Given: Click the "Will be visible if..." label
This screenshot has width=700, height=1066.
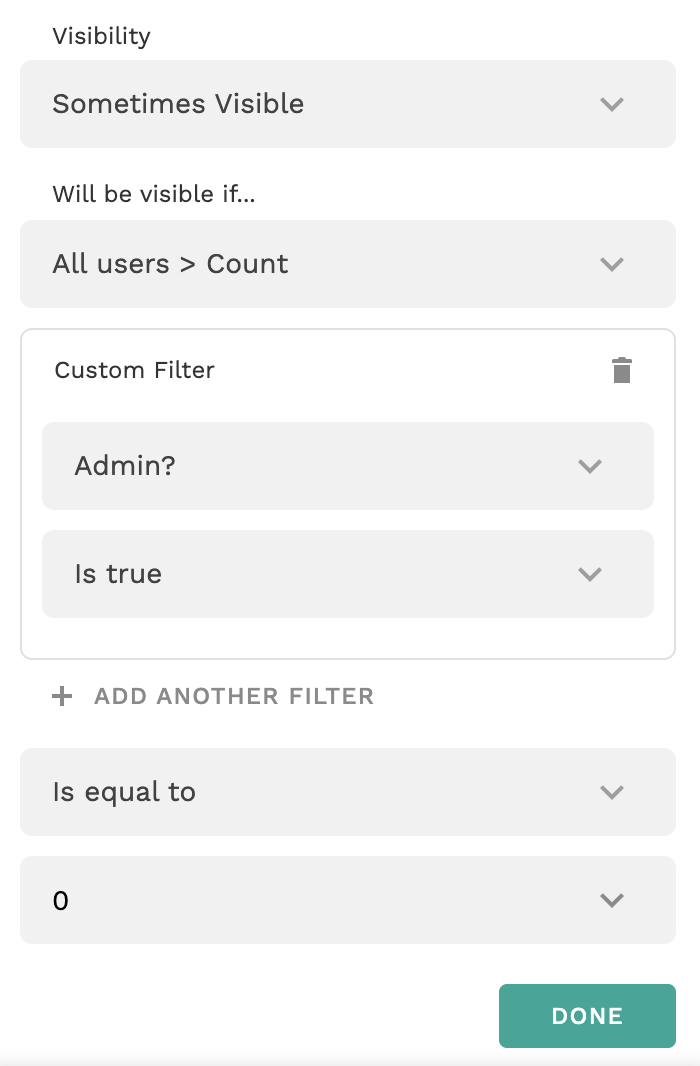Looking at the screenshot, I should 154,194.
